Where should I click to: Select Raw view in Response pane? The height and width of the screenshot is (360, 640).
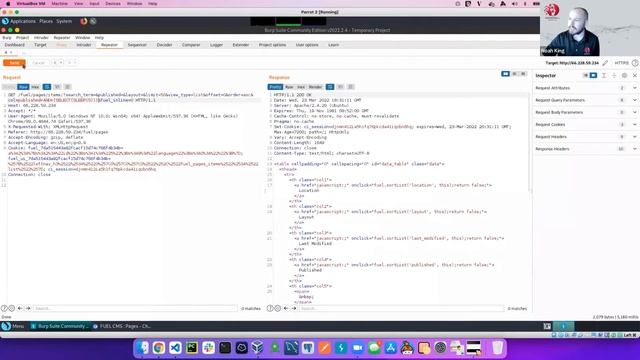tap(289, 87)
